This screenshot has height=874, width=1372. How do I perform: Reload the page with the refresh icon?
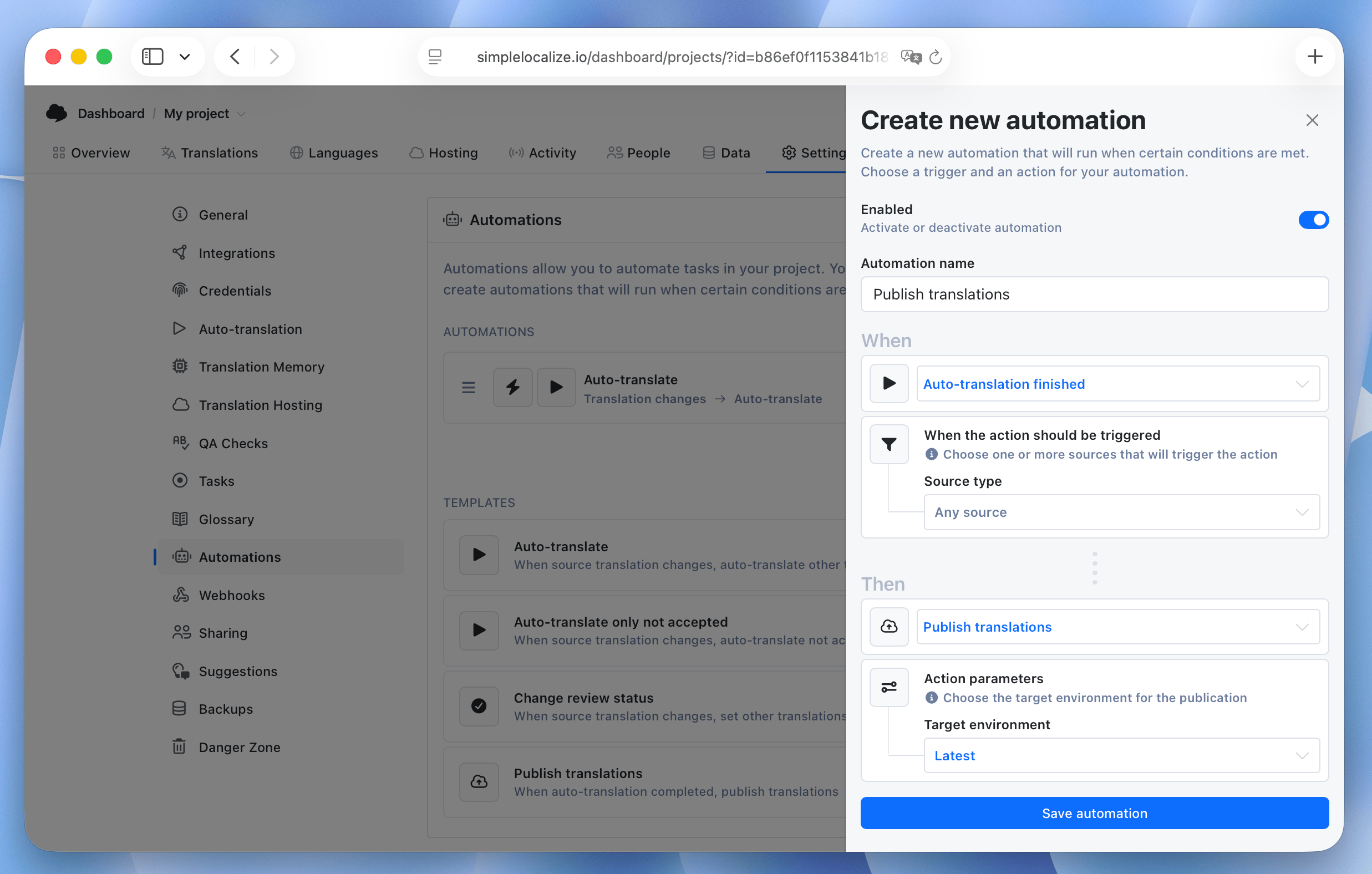tap(936, 57)
